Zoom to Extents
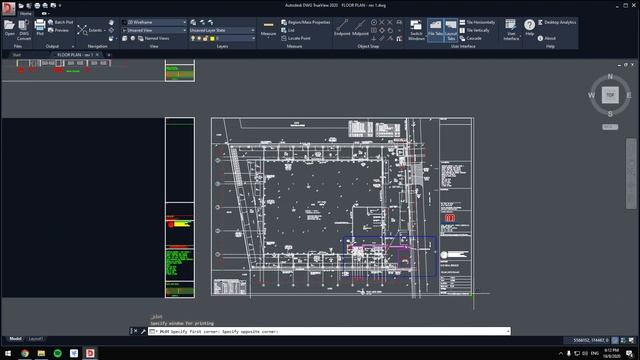 tap(90, 30)
